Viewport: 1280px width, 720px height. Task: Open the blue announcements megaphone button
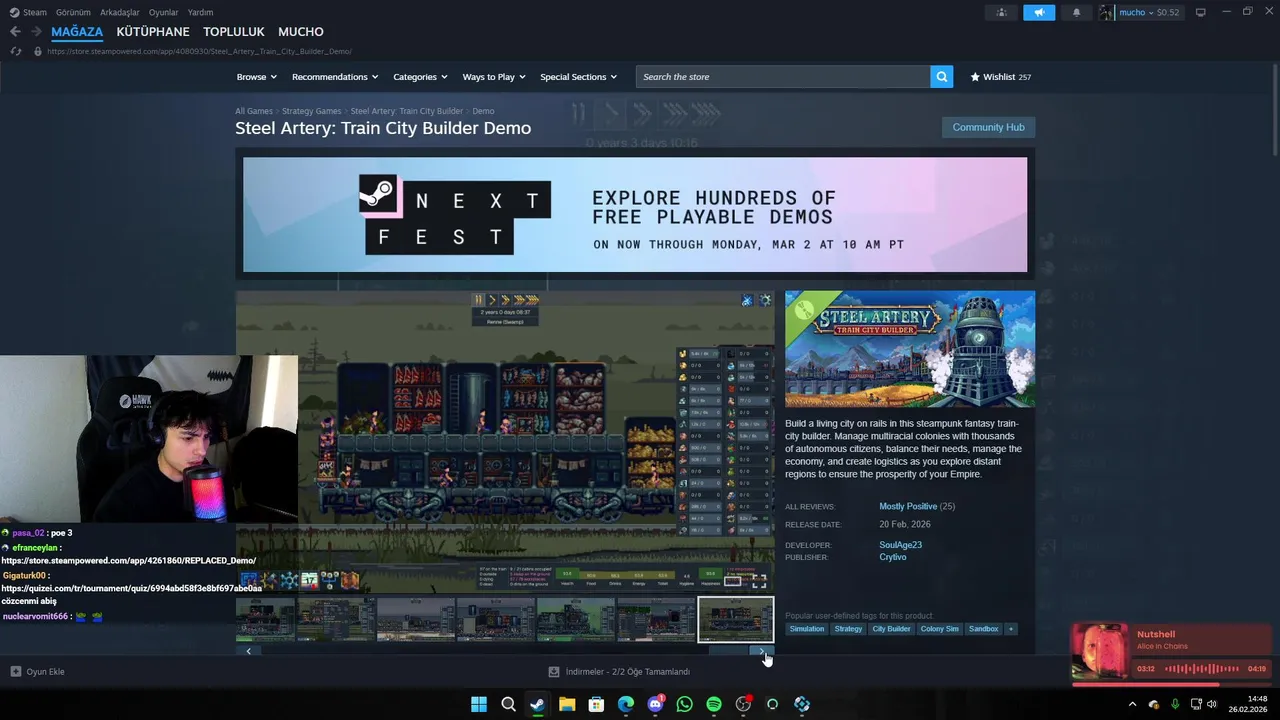pyautogui.click(x=1039, y=12)
